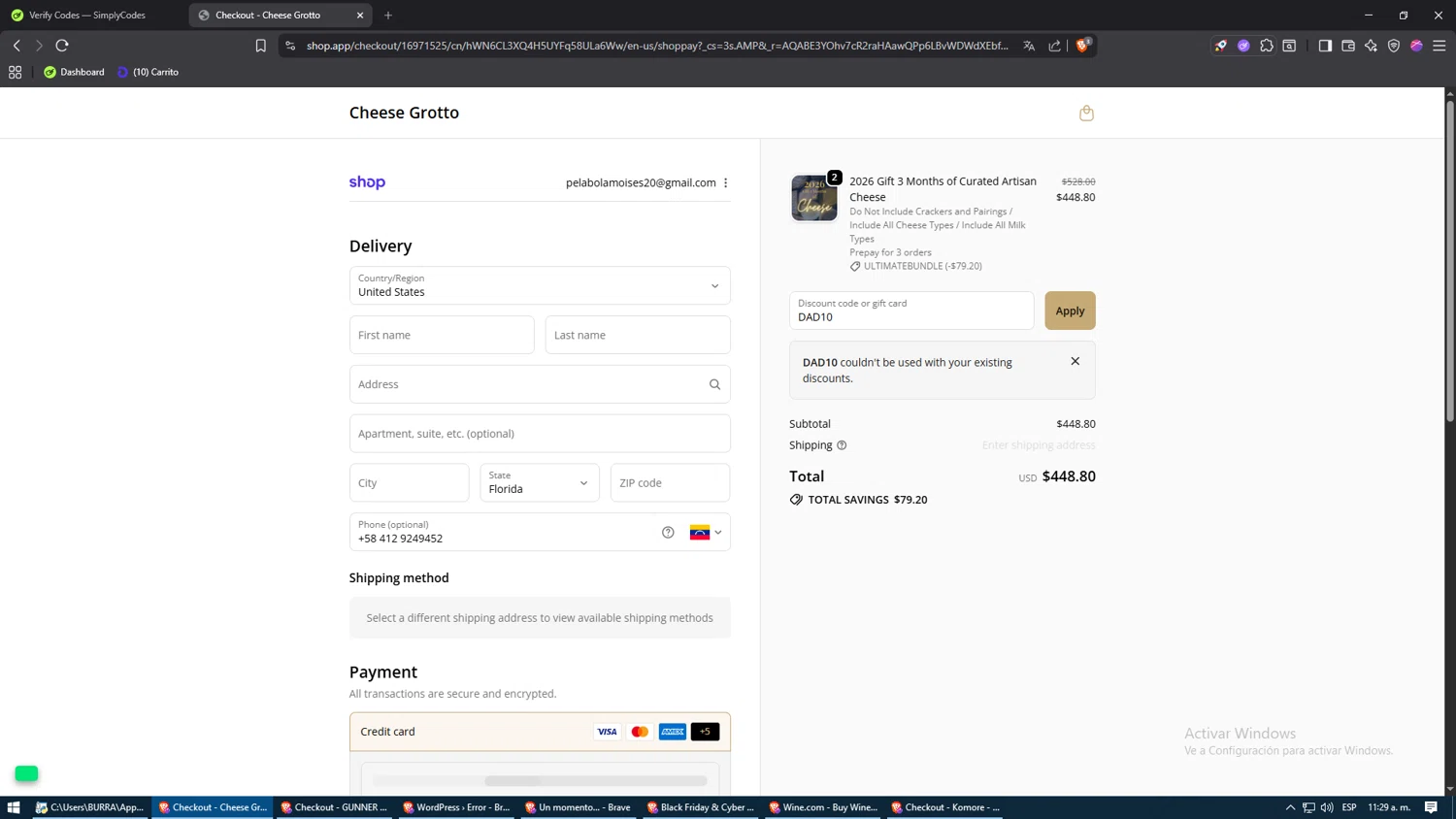Open the translate page icon
1456x819 pixels.
[1029, 46]
